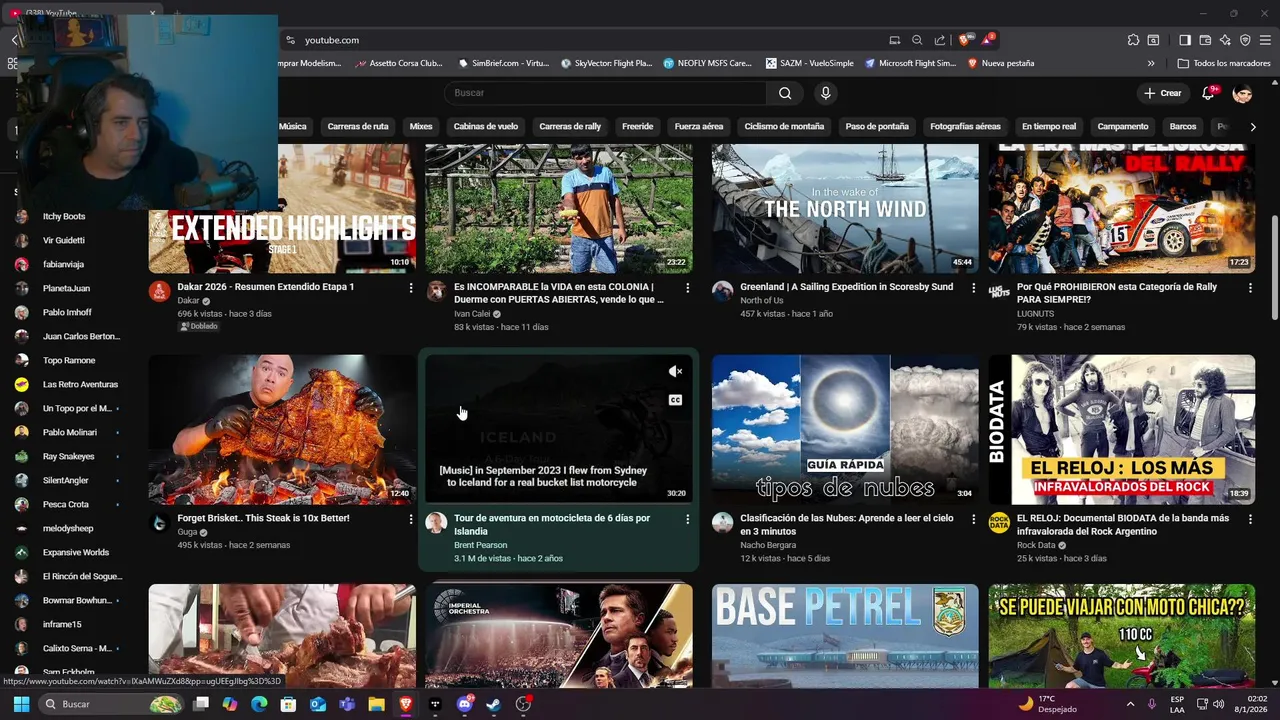Open Brave Leo AI sparkle icon
The width and height of the screenshot is (1280, 720).
coord(1225,40)
